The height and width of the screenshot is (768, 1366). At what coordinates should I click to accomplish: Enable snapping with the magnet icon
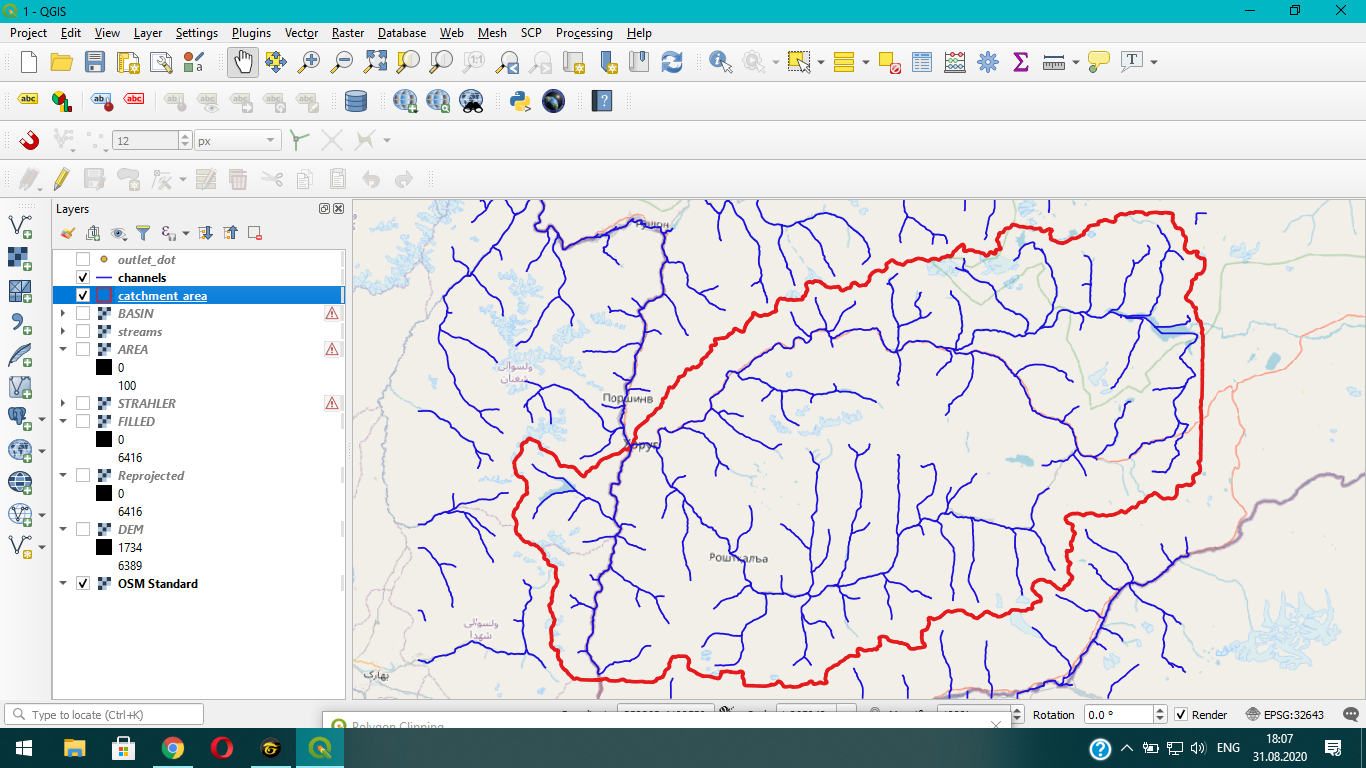pyautogui.click(x=29, y=141)
